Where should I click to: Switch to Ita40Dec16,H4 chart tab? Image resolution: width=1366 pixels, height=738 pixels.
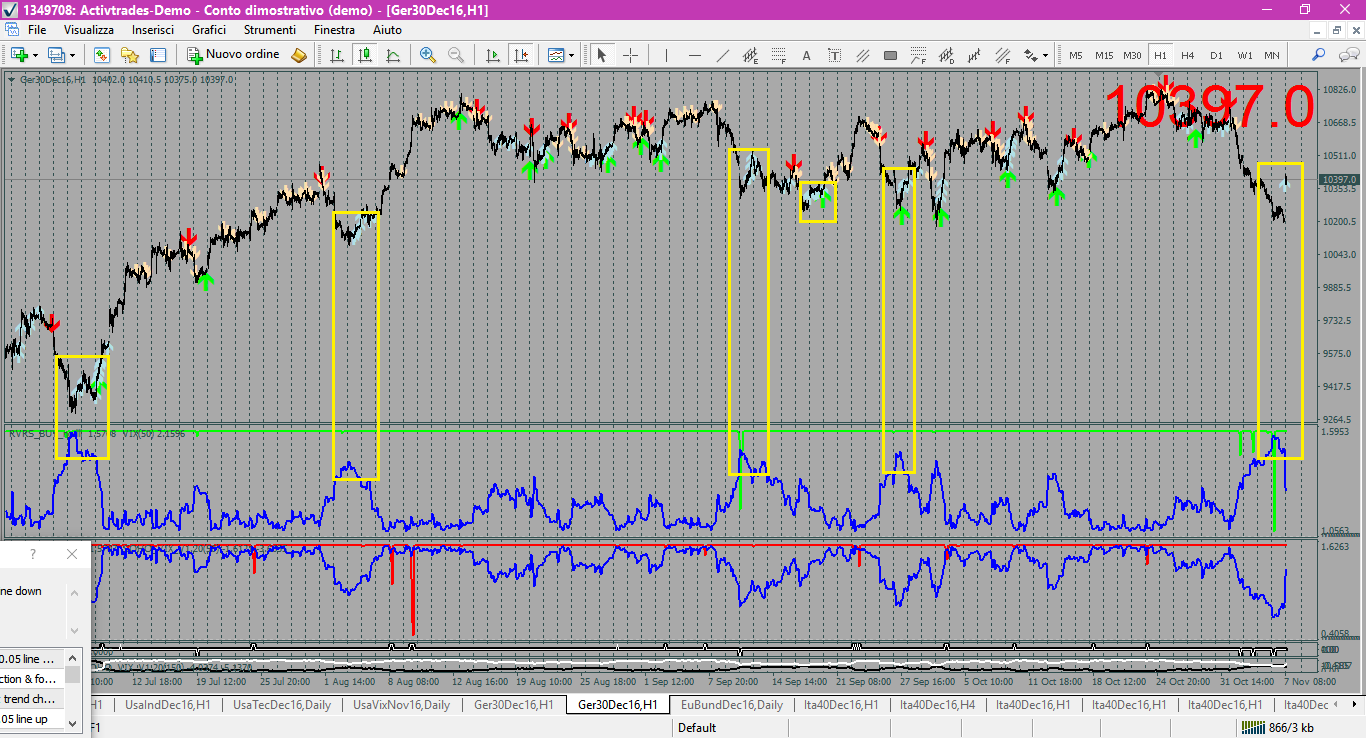click(x=937, y=705)
